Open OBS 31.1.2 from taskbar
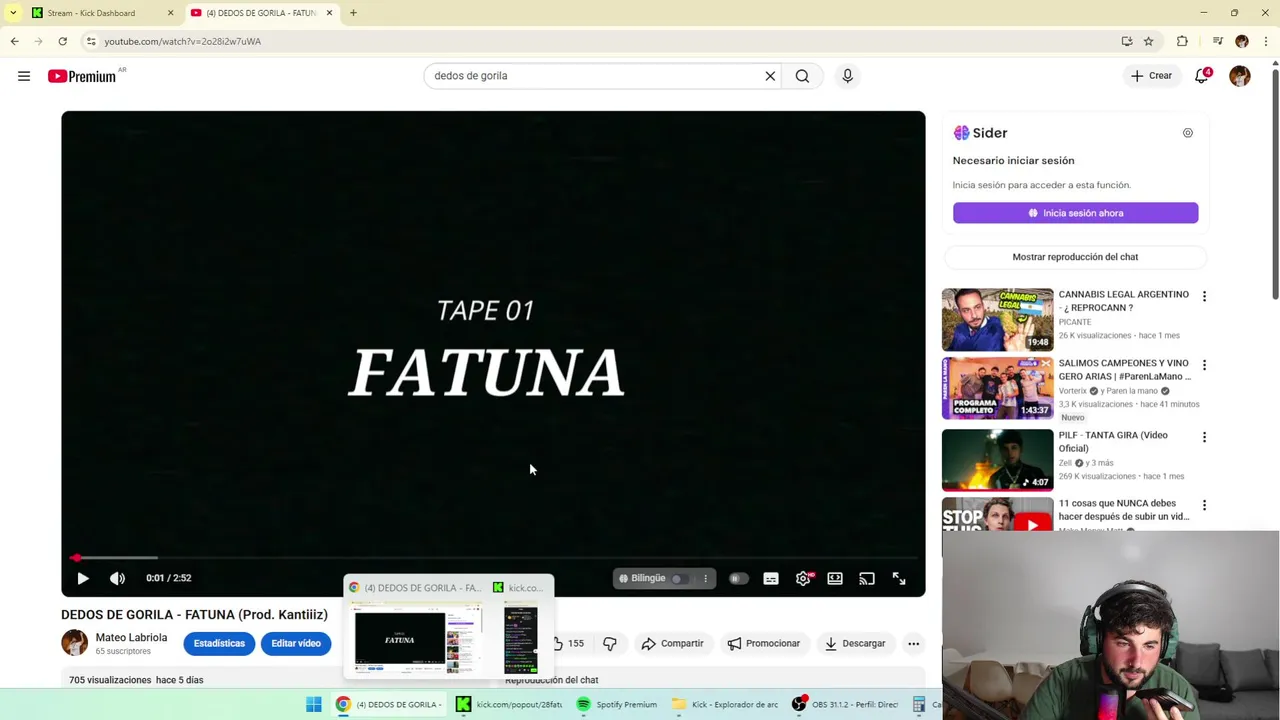This screenshot has height=720, width=1280. 846,704
